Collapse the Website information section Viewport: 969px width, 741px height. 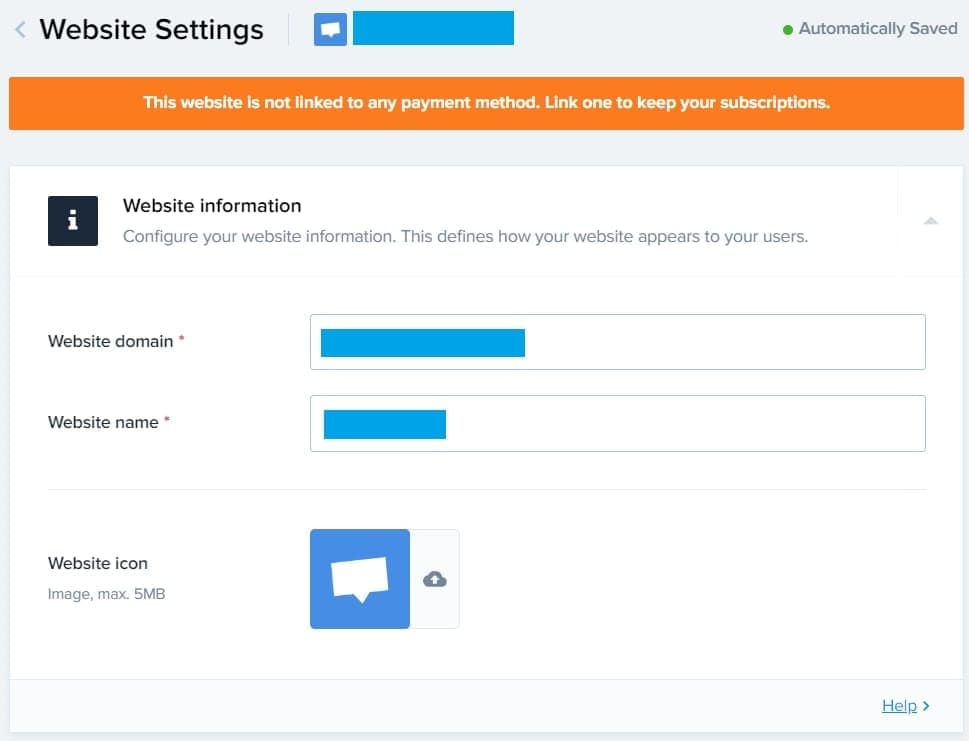[931, 221]
